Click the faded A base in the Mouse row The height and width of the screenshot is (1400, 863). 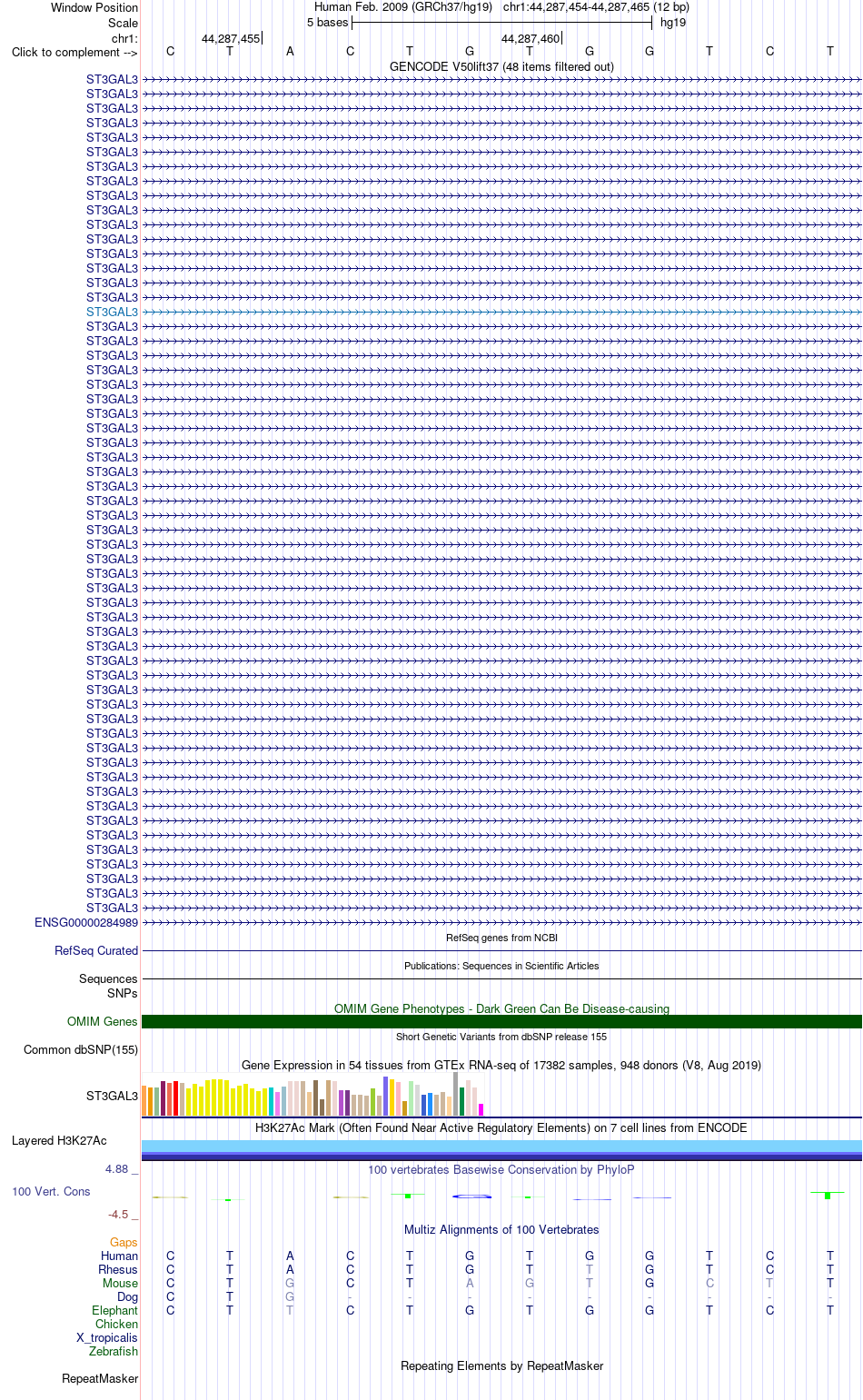tap(470, 1283)
